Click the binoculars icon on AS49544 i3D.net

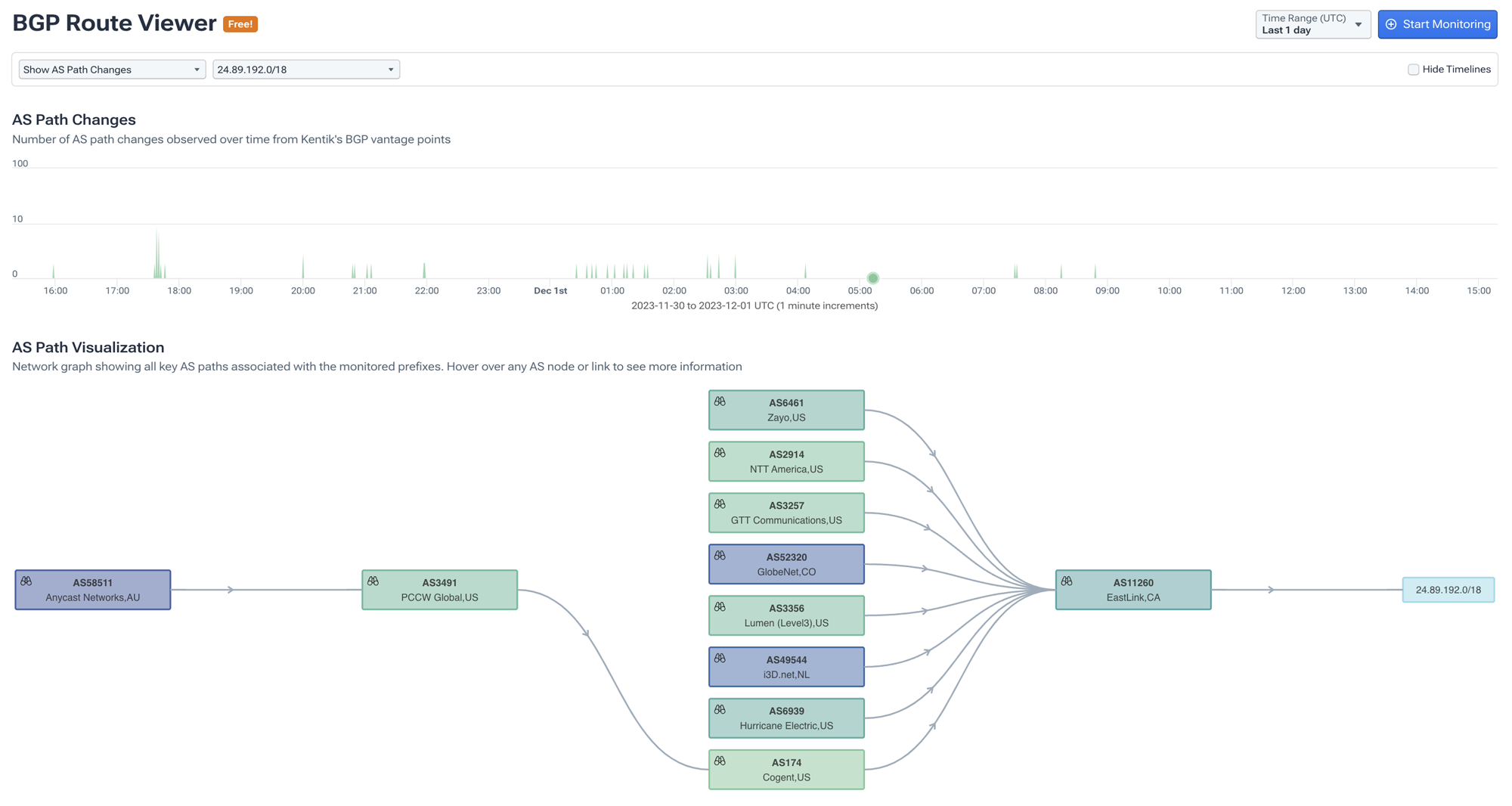720,658
